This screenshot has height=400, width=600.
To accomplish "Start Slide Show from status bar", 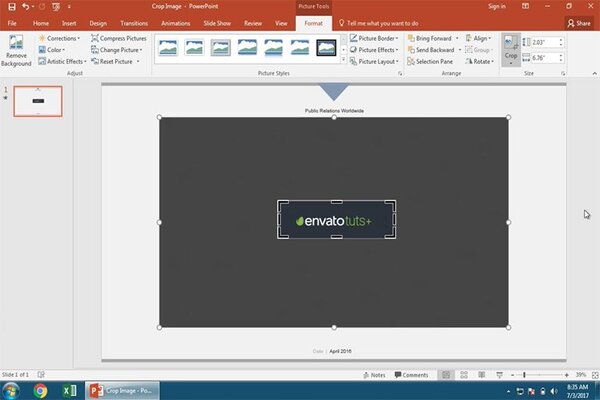I will [x=499, y=375].
